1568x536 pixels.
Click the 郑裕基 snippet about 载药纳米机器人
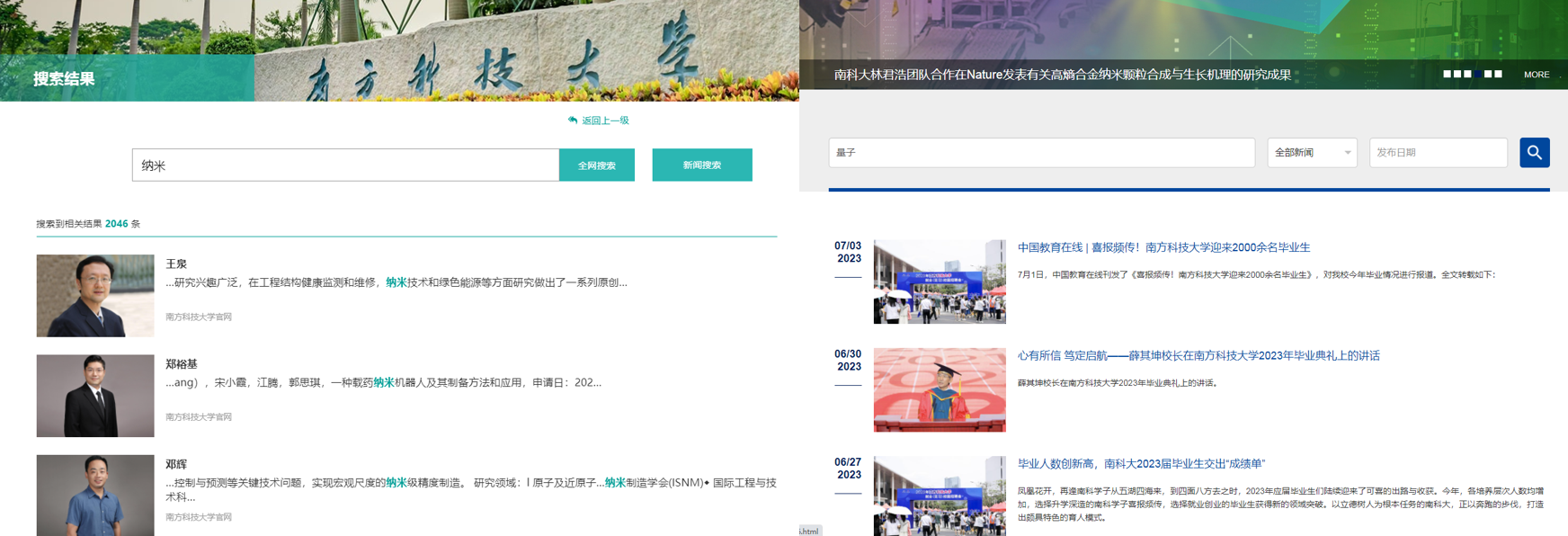[384, 382]
